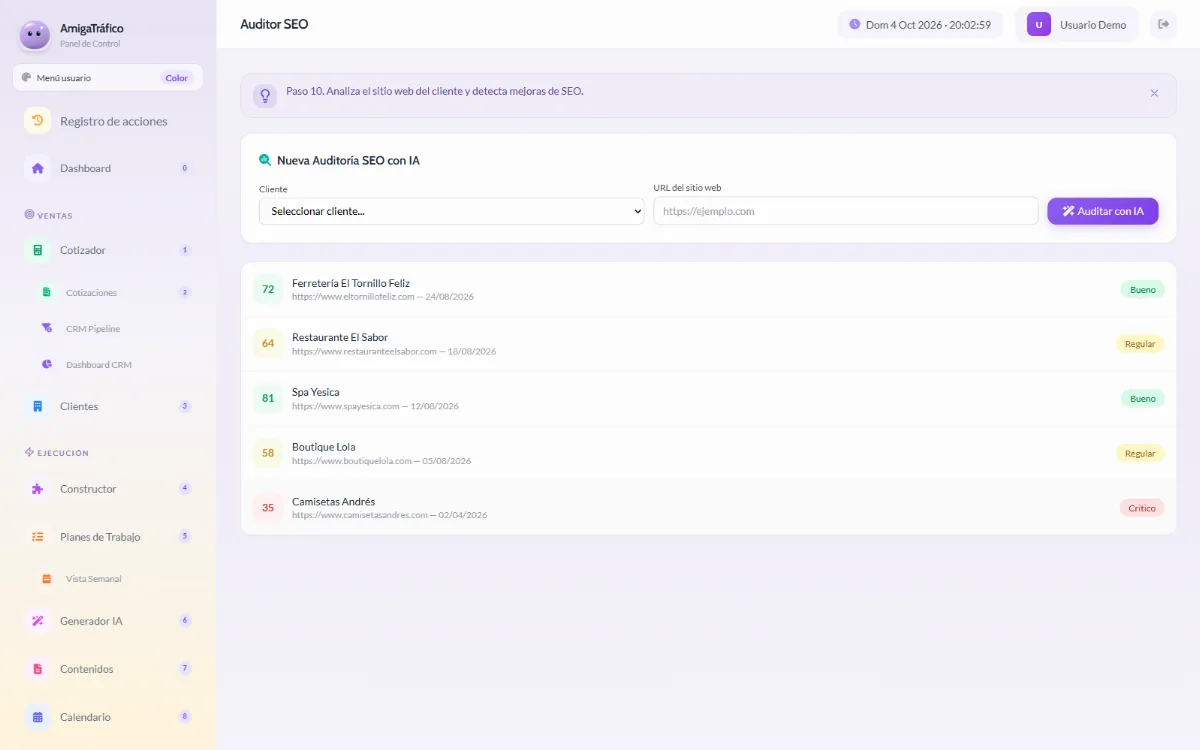The width and height of the screenshot is (1200, 750).
Task: Select the Camisetas Andrés audit row
Action: coord(709,508)
